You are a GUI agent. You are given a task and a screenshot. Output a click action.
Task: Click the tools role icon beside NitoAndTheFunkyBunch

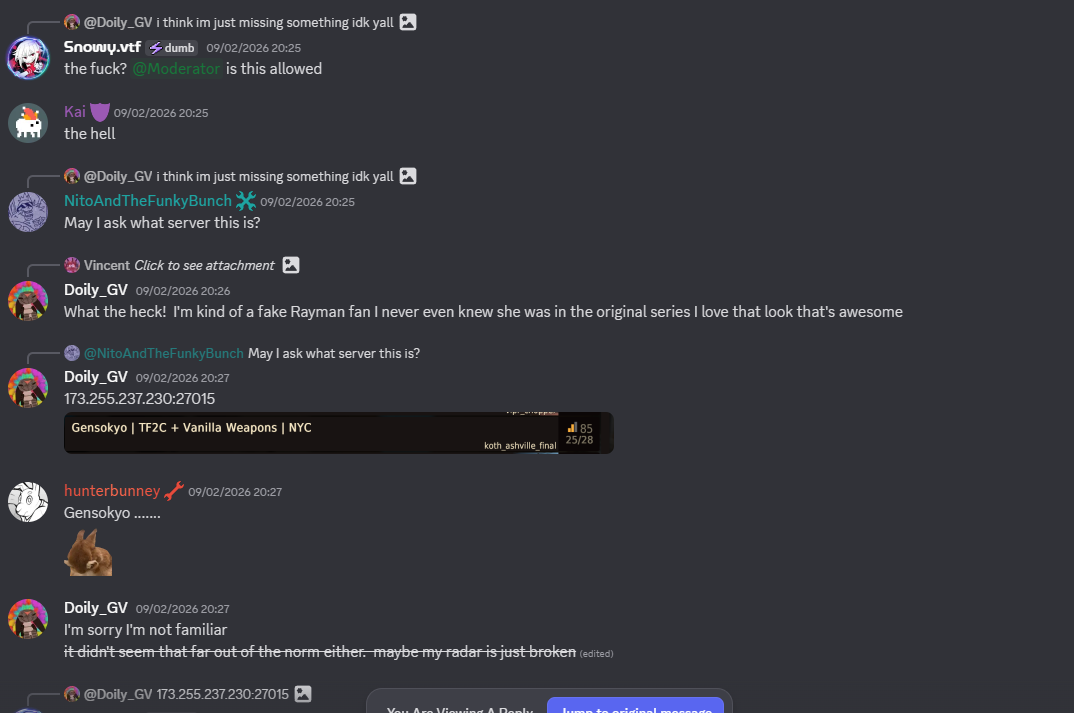coord(246,201)
